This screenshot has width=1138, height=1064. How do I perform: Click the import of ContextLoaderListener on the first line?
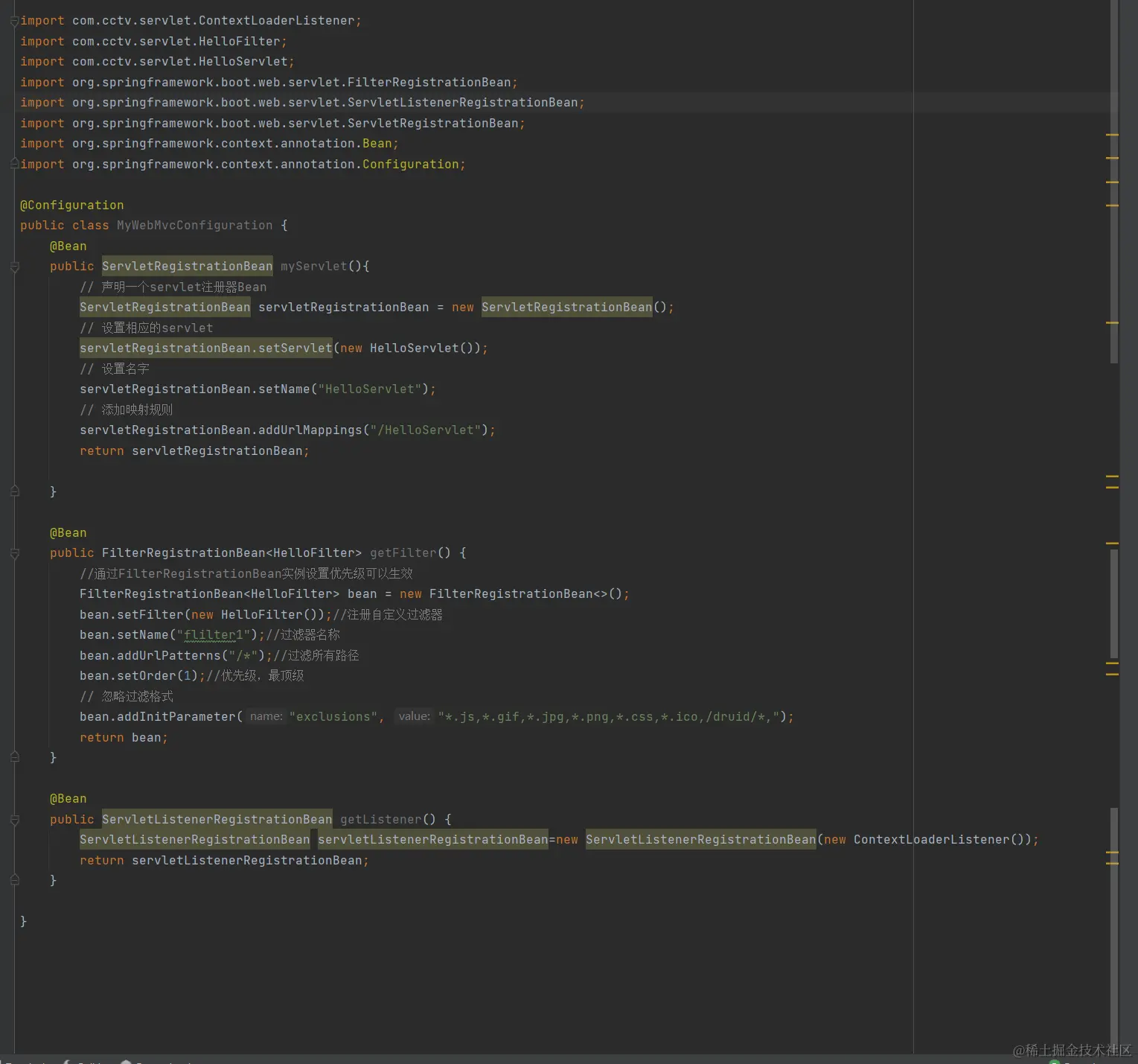pyautogui.click(x=191, y=20)
